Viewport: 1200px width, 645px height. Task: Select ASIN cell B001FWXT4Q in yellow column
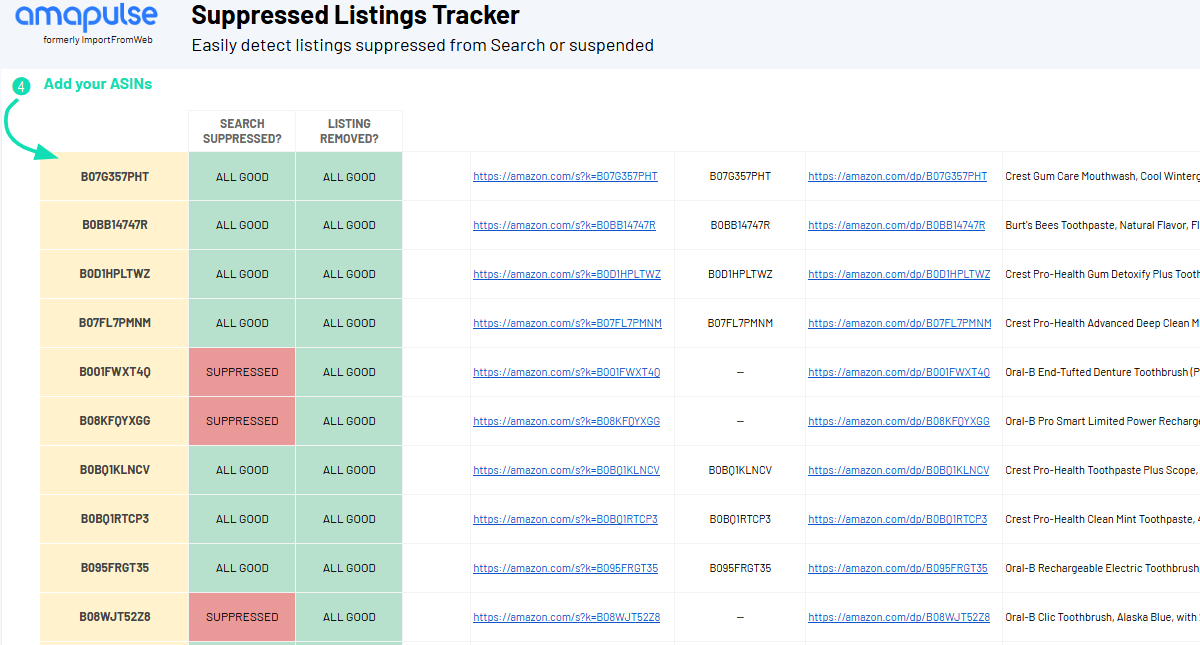click(x=114, y=372)
